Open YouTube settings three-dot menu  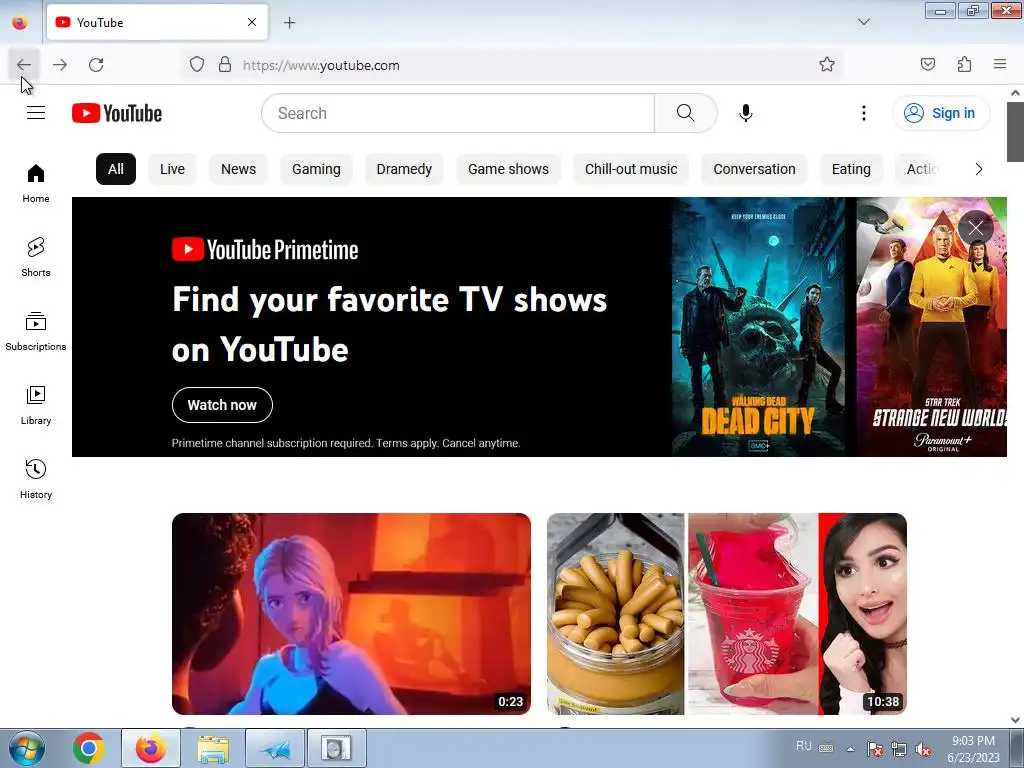pyautogui.click(x=863, y=113)
